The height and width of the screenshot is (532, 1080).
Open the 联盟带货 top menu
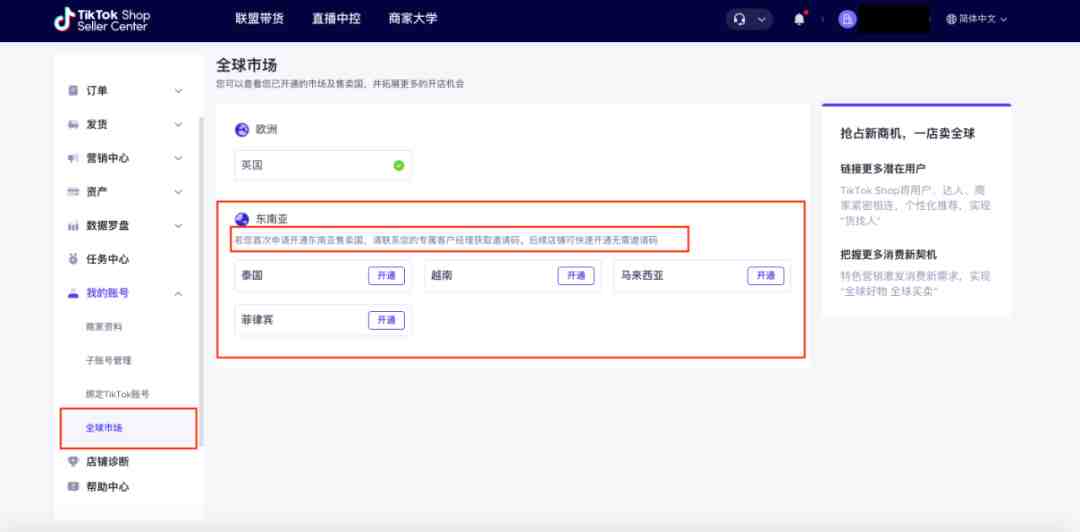point(259,19)
